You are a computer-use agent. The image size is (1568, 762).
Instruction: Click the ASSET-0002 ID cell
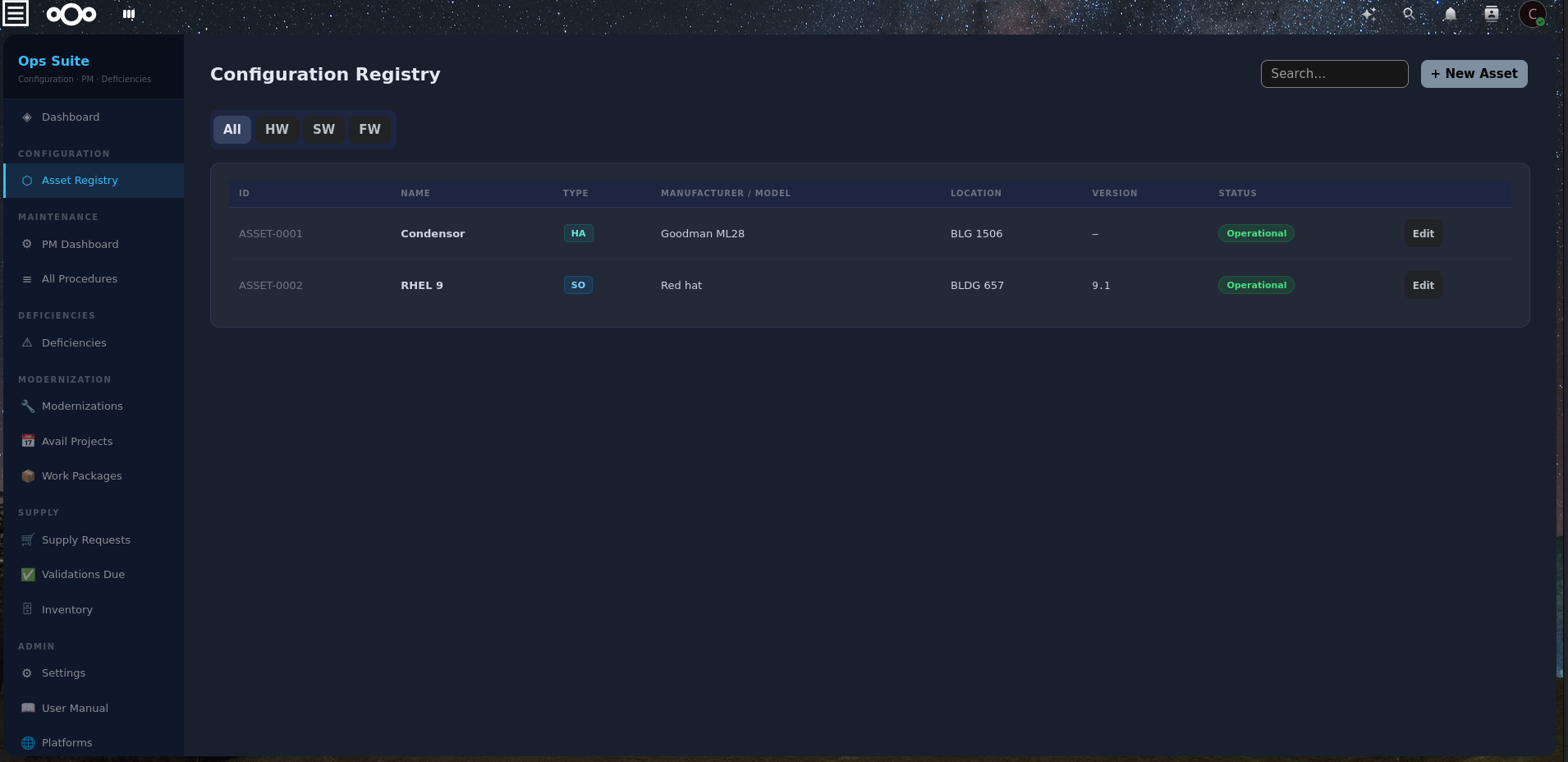pyautogui.click(x=271, y=286)
